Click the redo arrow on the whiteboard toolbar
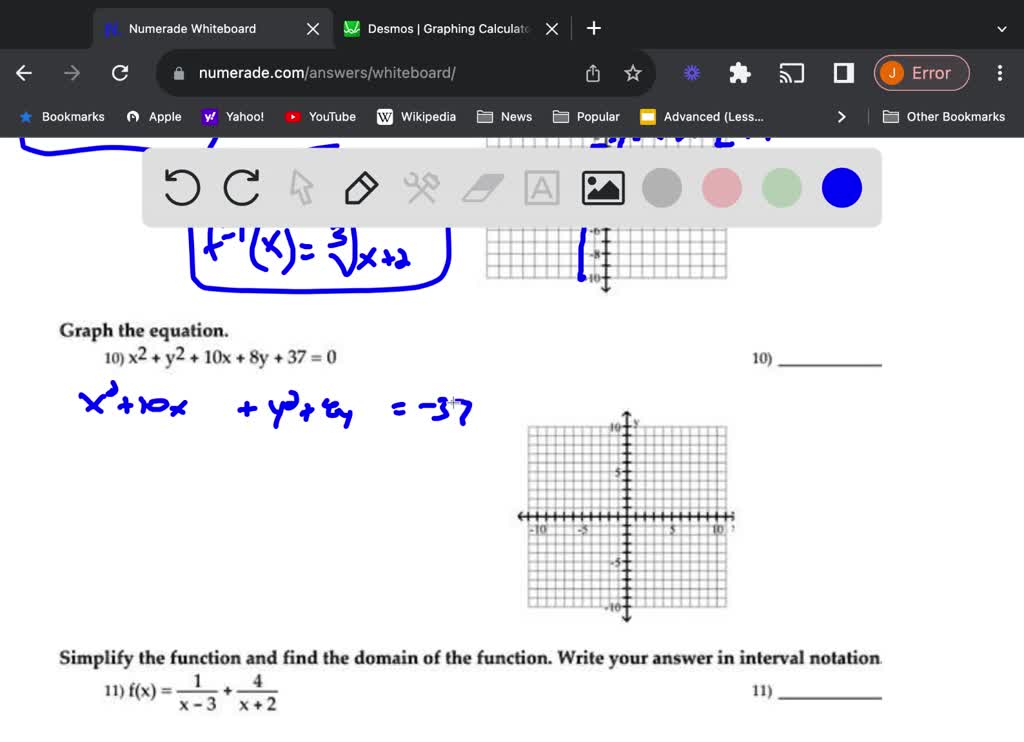 click(x=240, y=187)
